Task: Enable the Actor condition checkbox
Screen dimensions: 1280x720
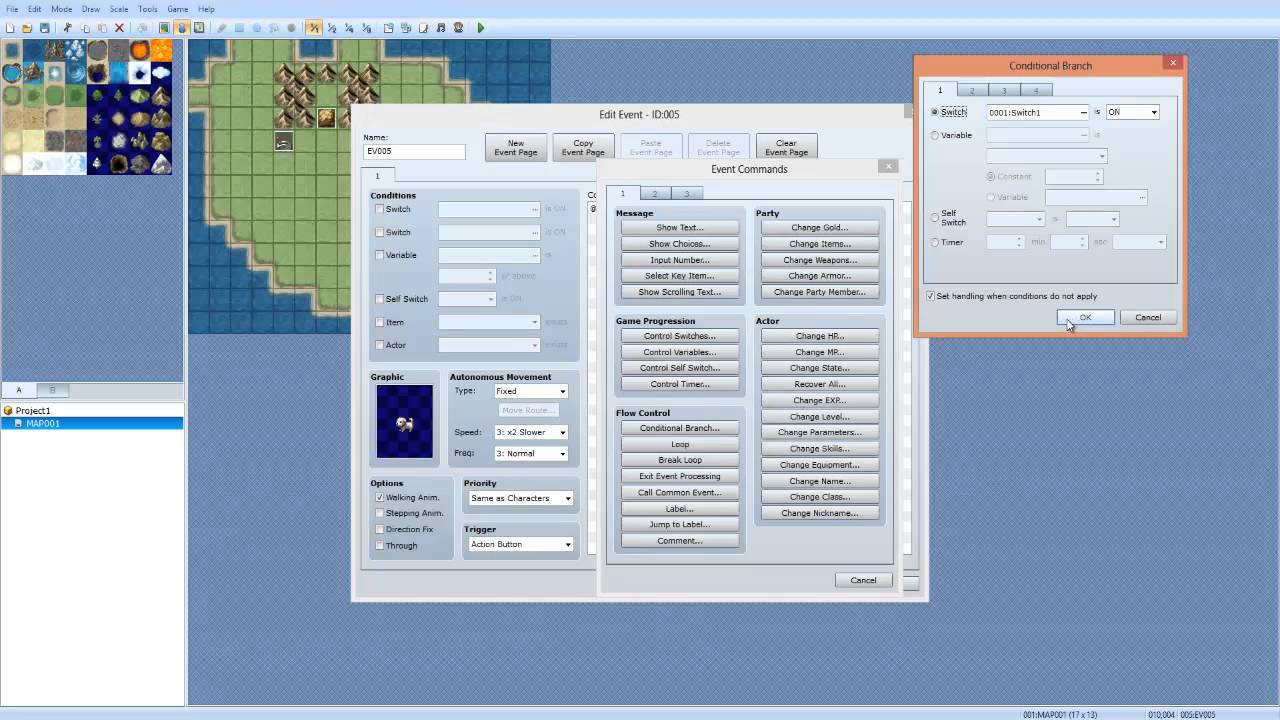Action: click(x=379, y=345)
